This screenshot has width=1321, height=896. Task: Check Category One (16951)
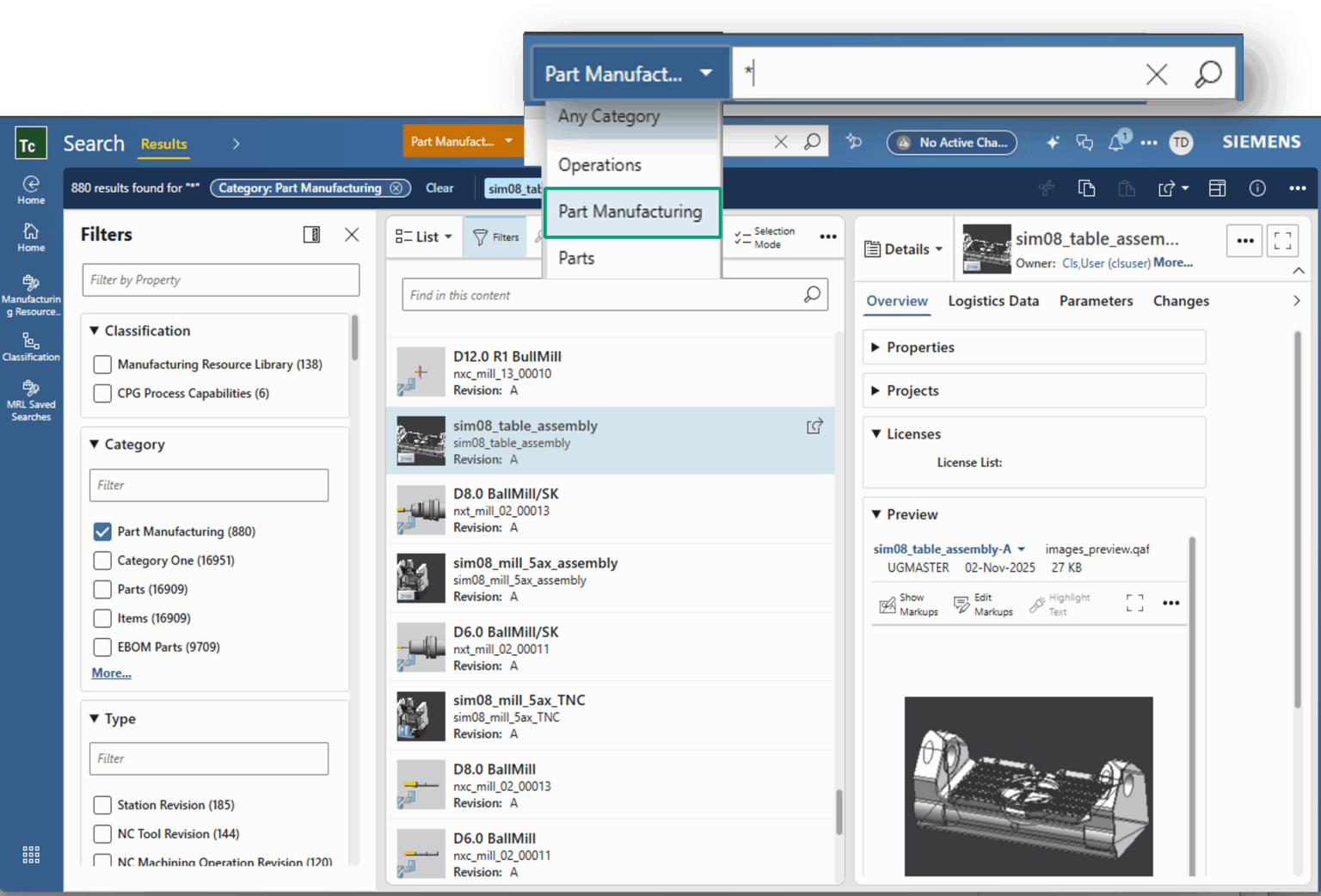(102, 561)
